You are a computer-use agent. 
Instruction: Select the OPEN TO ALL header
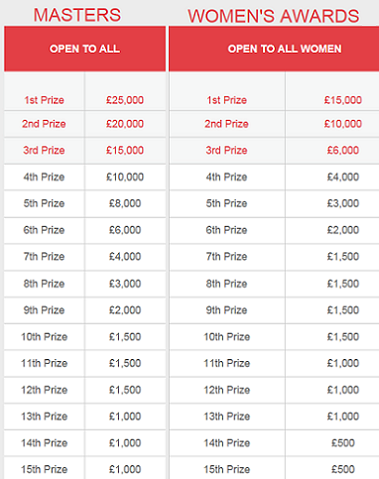(85, 49)
